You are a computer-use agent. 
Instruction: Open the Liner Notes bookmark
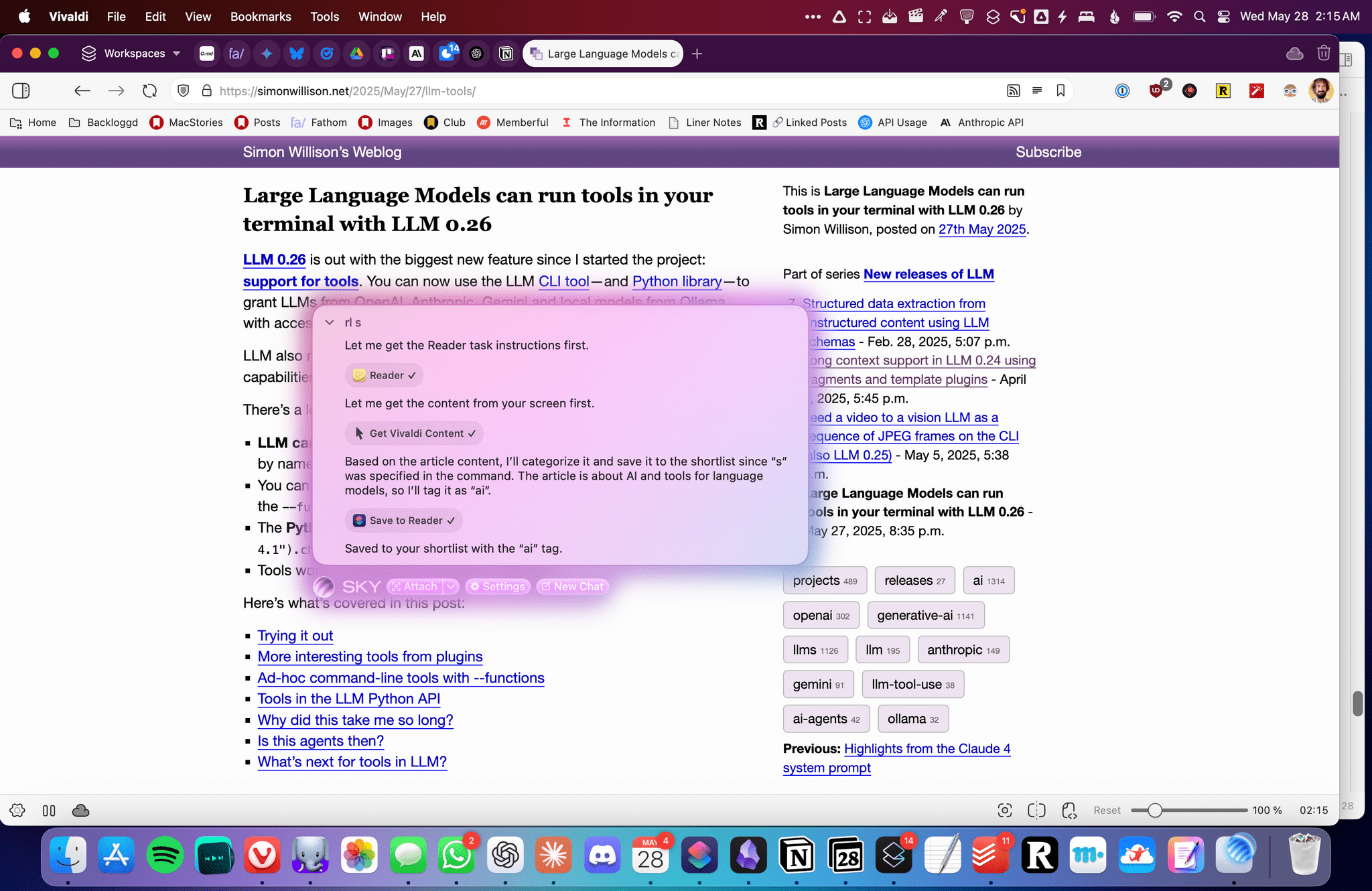tap(705, 123)
